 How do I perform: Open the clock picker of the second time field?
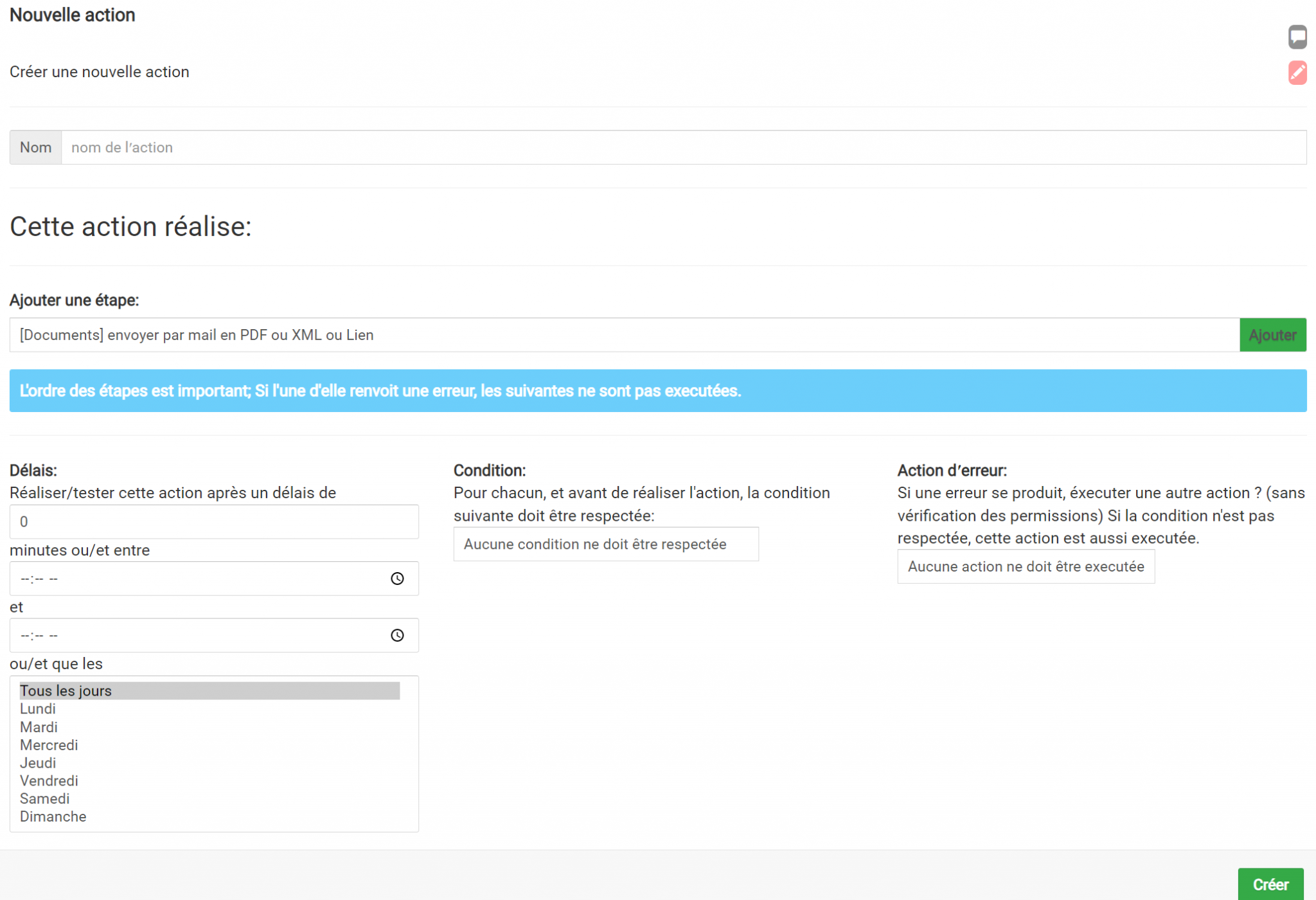[x=397, y=635]
